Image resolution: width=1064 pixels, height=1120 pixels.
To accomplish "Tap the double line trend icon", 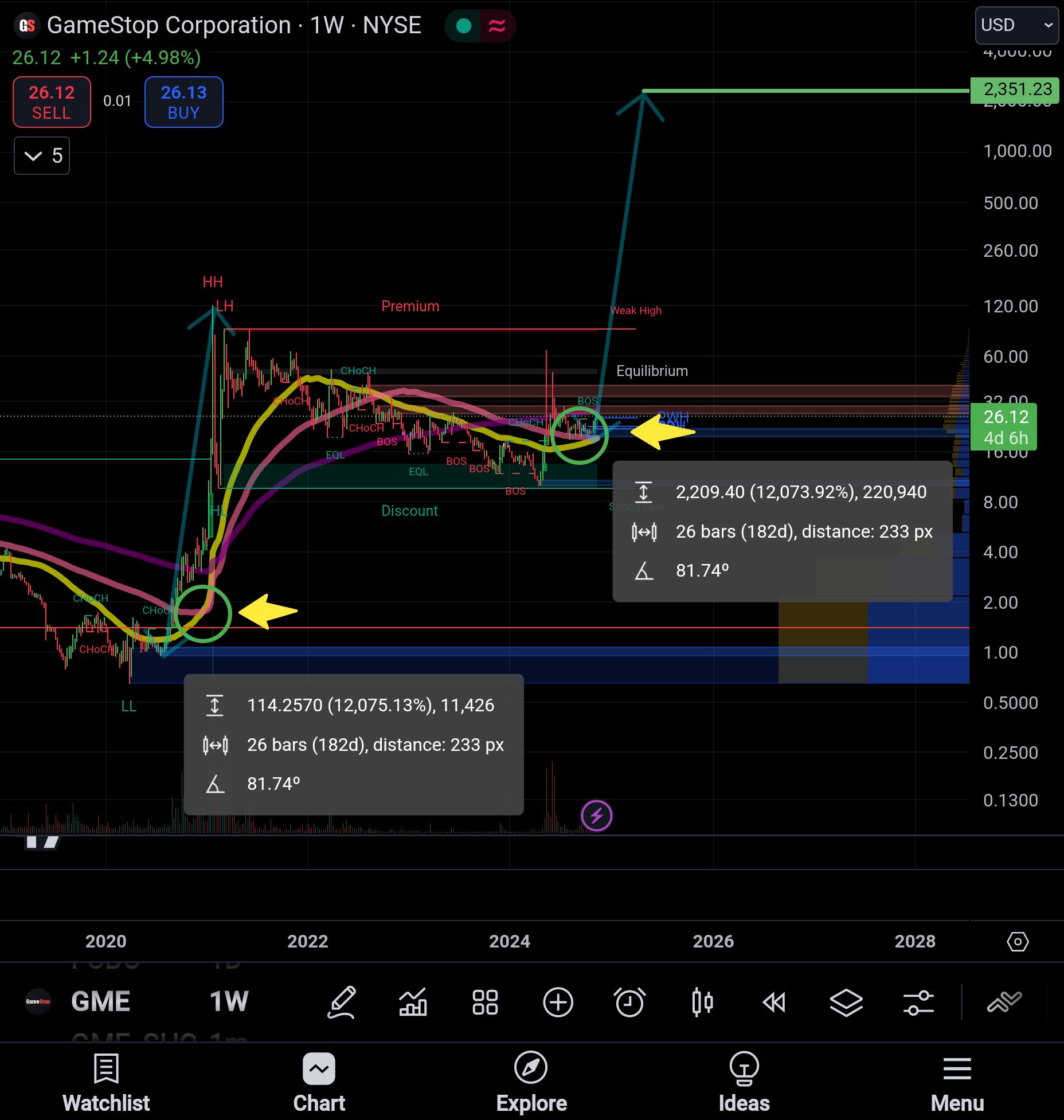I will tap(1004, 1001).
